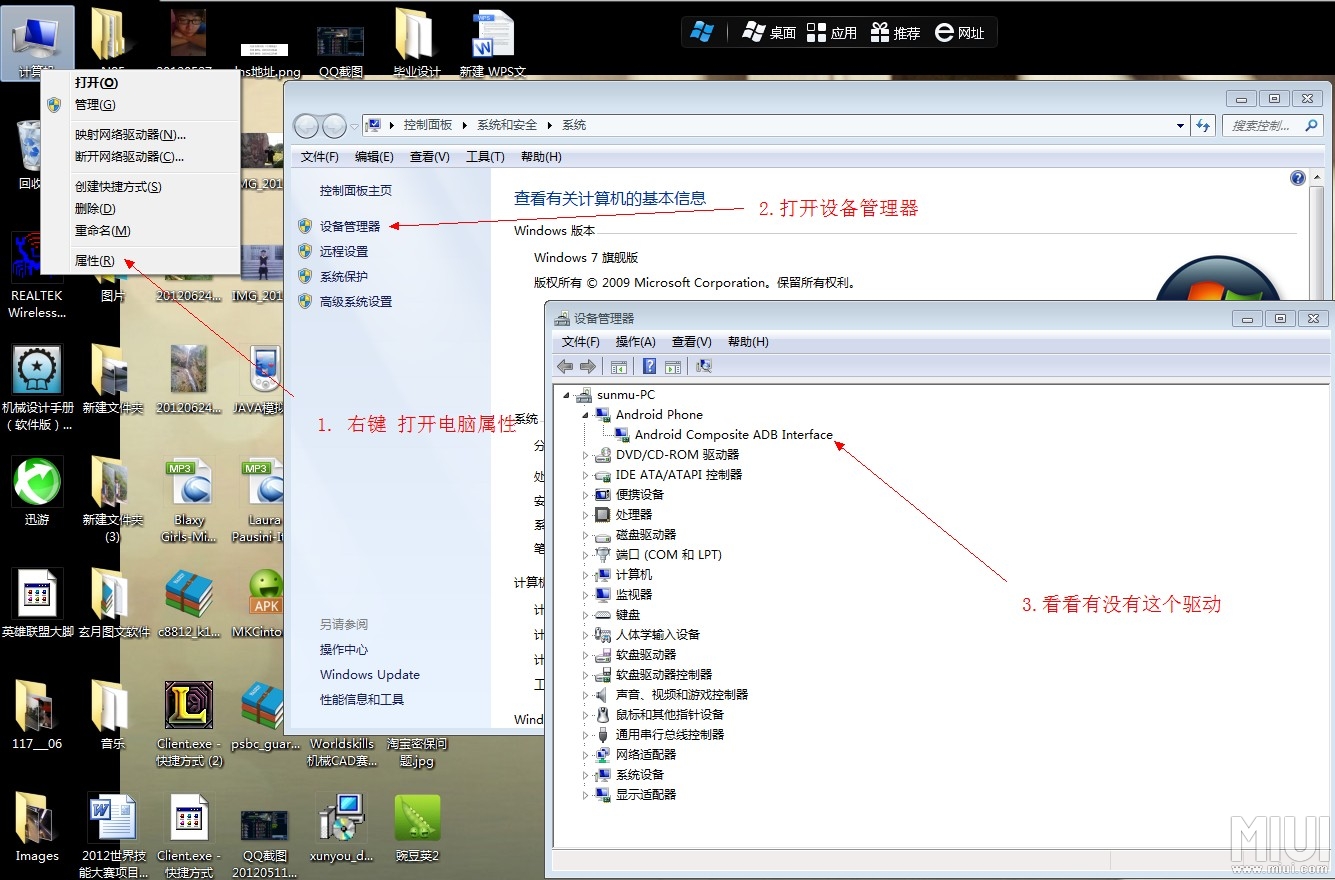Open the 操作(A) menu in Device Manager
Viewport: 1335px width, 880px height.
(x=635, y=341)
